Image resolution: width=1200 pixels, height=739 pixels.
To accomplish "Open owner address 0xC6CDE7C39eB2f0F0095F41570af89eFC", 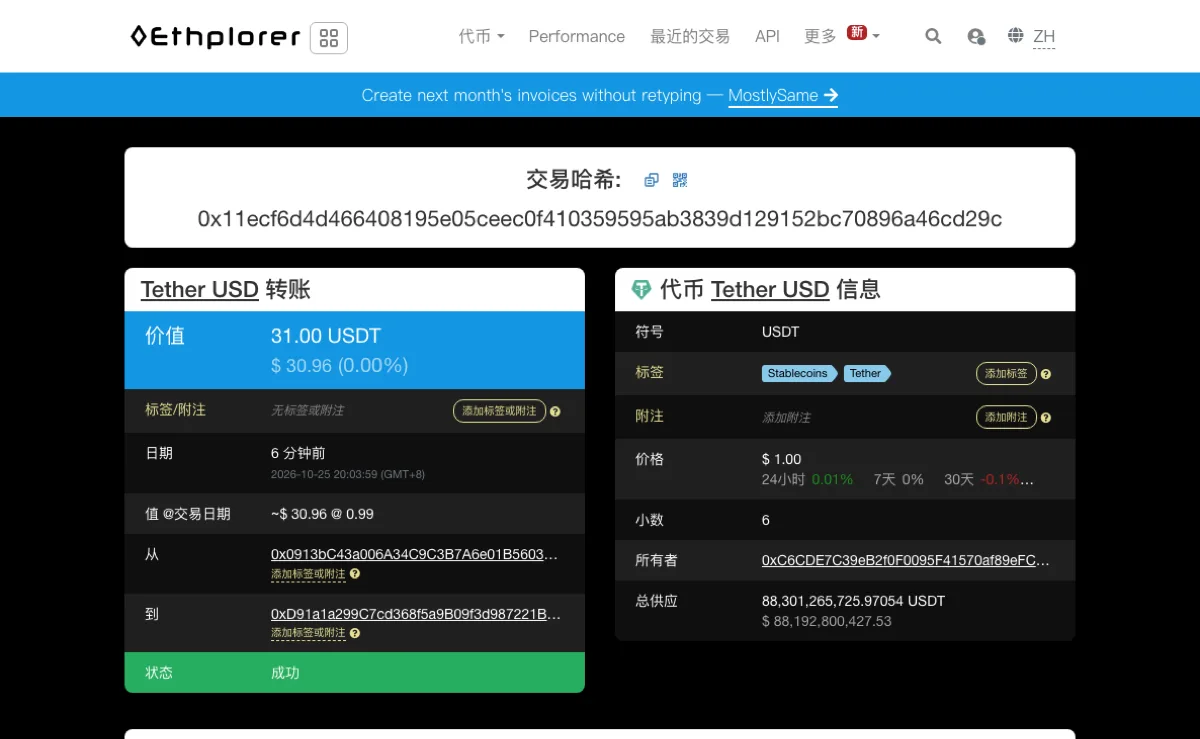I will point(906,561).
